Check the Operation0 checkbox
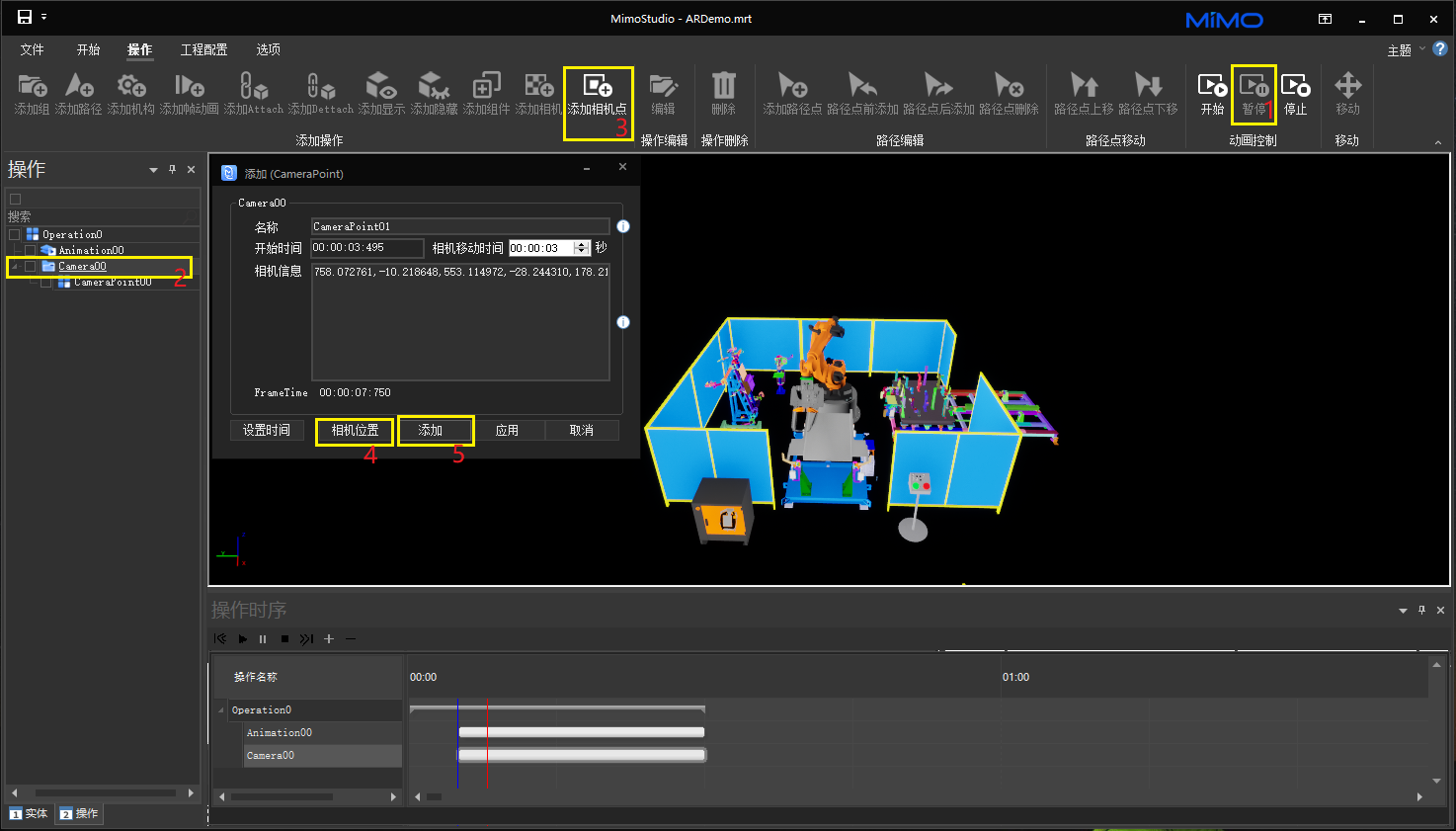Image resolution: width=1456 pixels, height=831 pixels. (x=15, y=235)
